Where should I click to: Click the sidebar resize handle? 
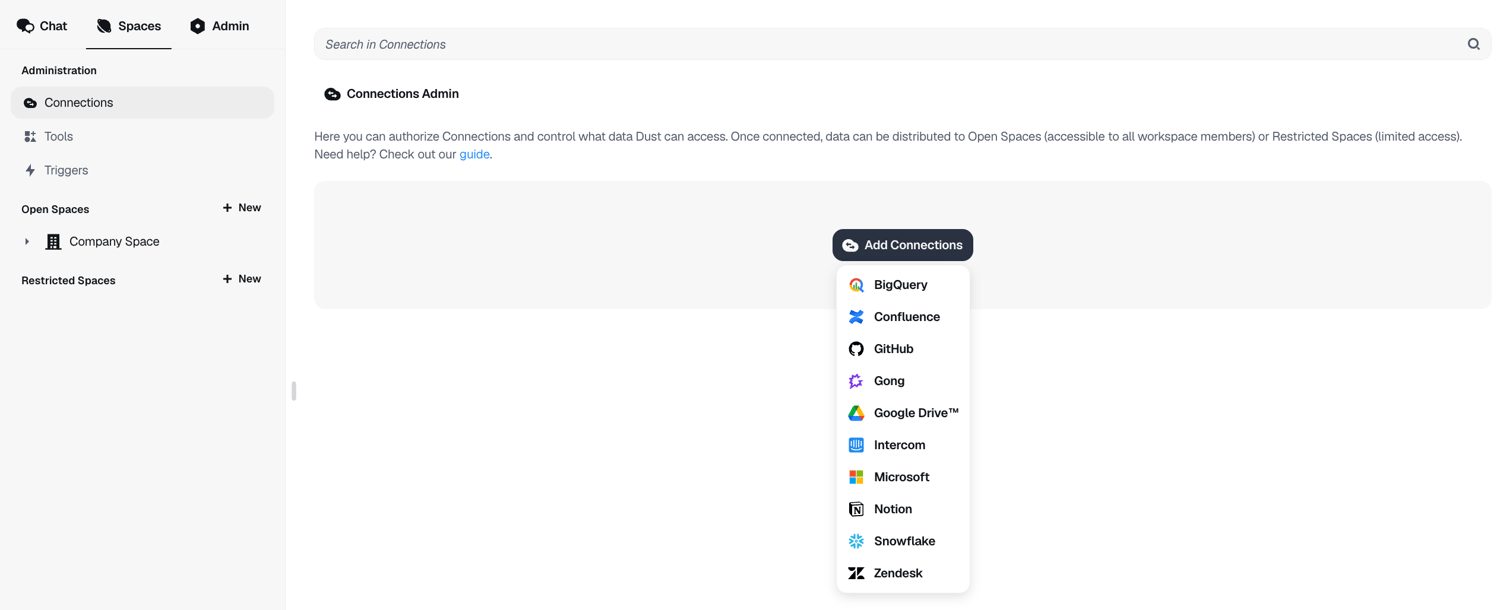pos(294,391)
